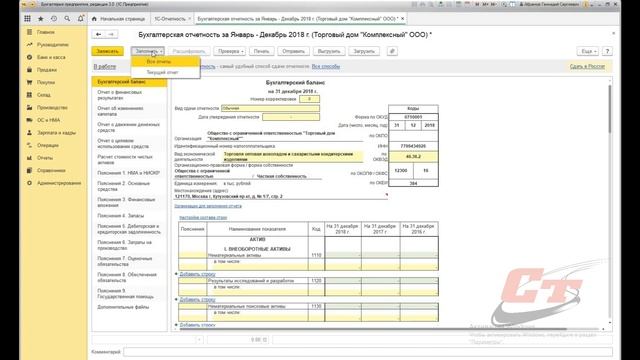Go forward with the right arrow button
This screenshot has height=360, width=640.
click(x=111, y=34)
